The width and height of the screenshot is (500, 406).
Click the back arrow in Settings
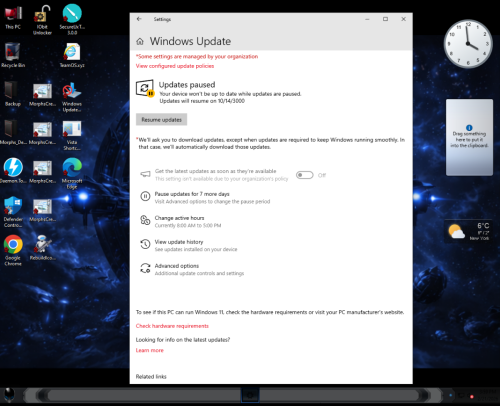click(139, 19)
